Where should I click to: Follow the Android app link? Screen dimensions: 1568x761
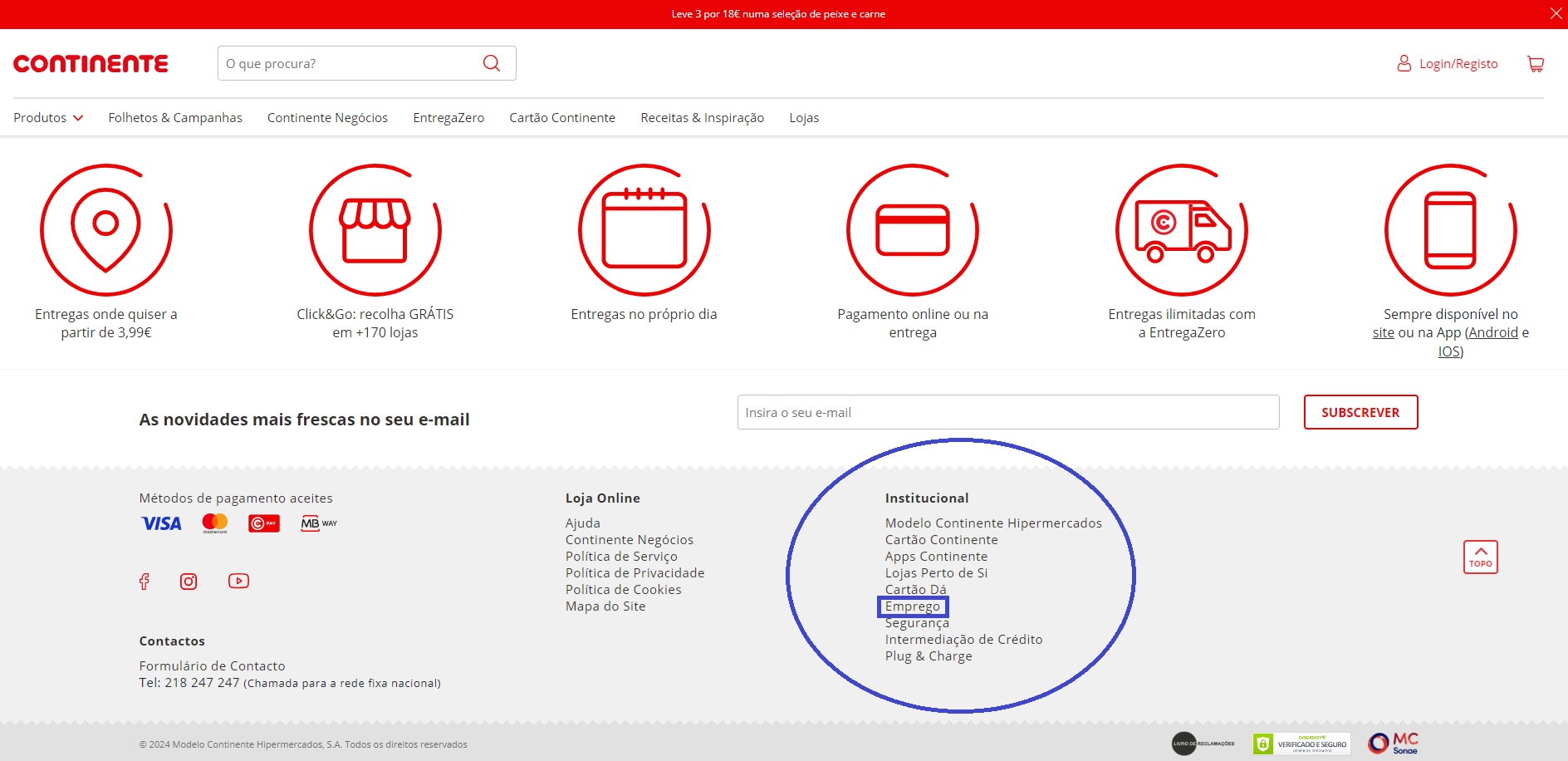(x=1493, y=332)
